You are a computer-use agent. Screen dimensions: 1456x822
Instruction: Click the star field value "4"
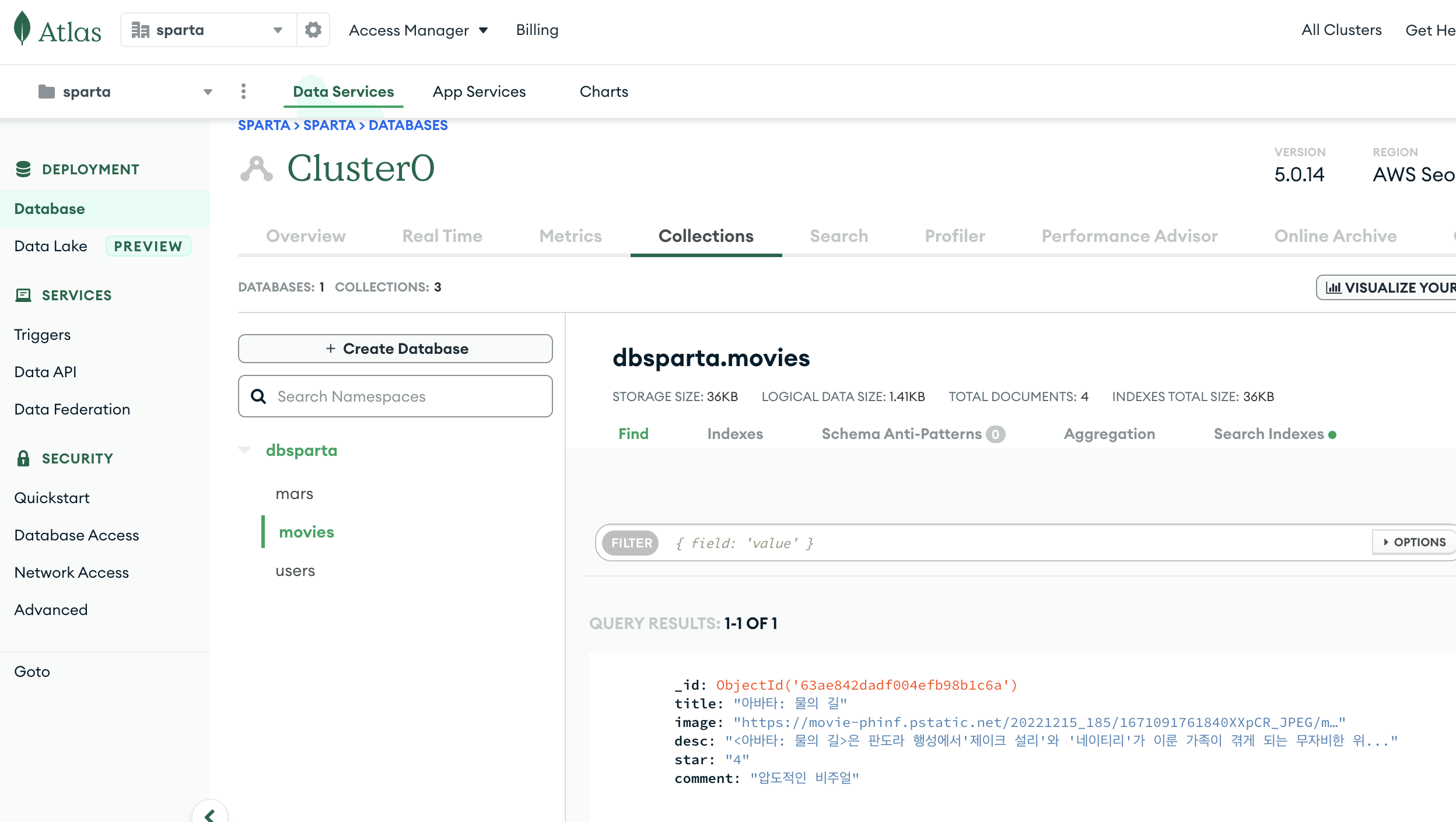[x=737, y=760]
